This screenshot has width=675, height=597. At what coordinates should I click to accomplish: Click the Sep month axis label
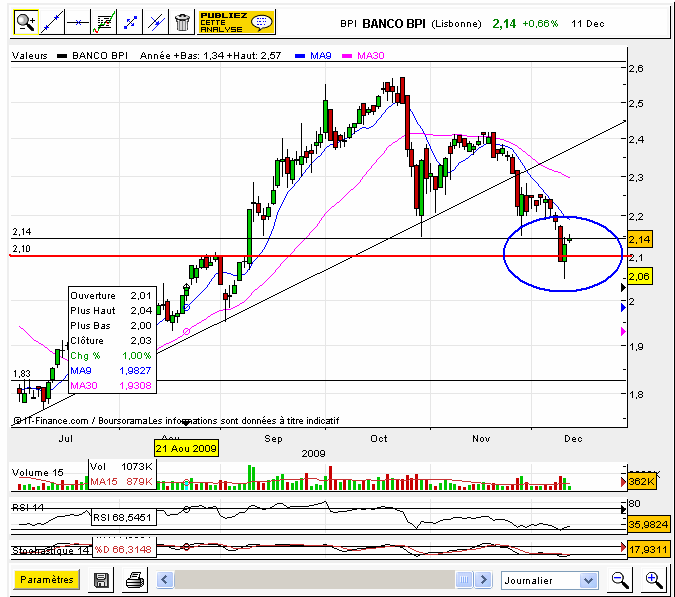[x=273, y=439]
